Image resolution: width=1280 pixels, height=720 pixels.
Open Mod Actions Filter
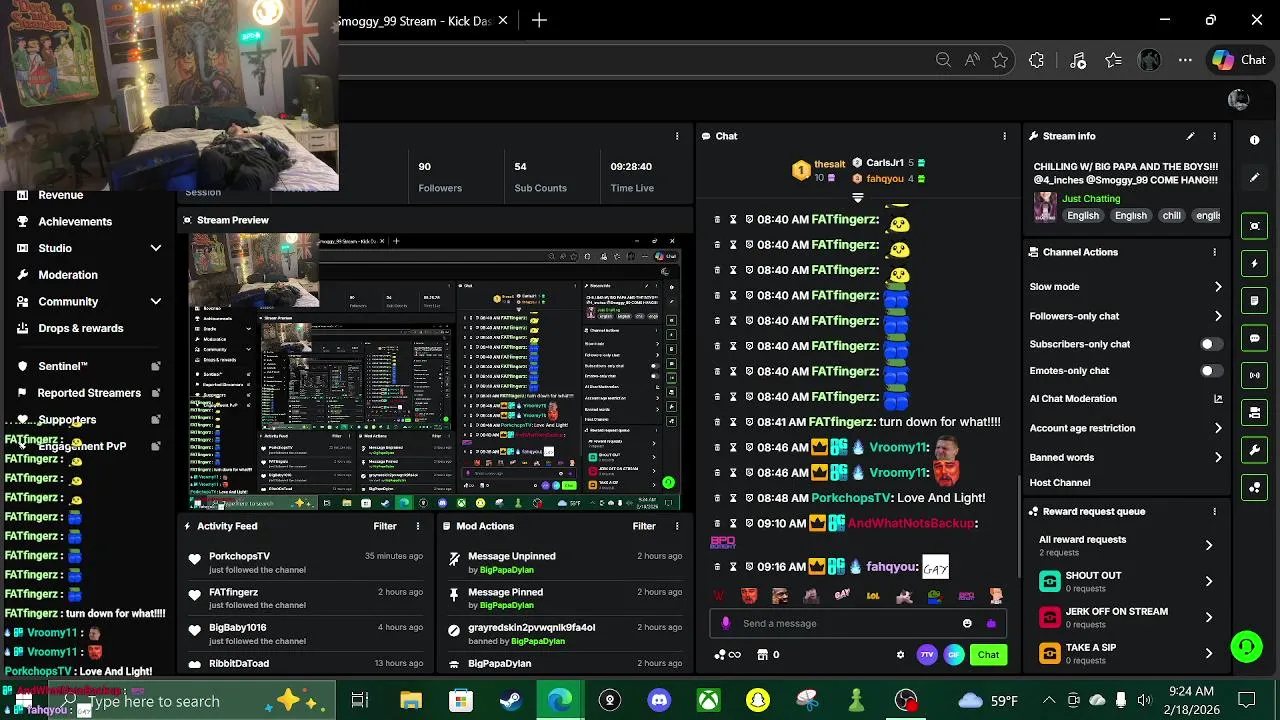pos(644,526)
